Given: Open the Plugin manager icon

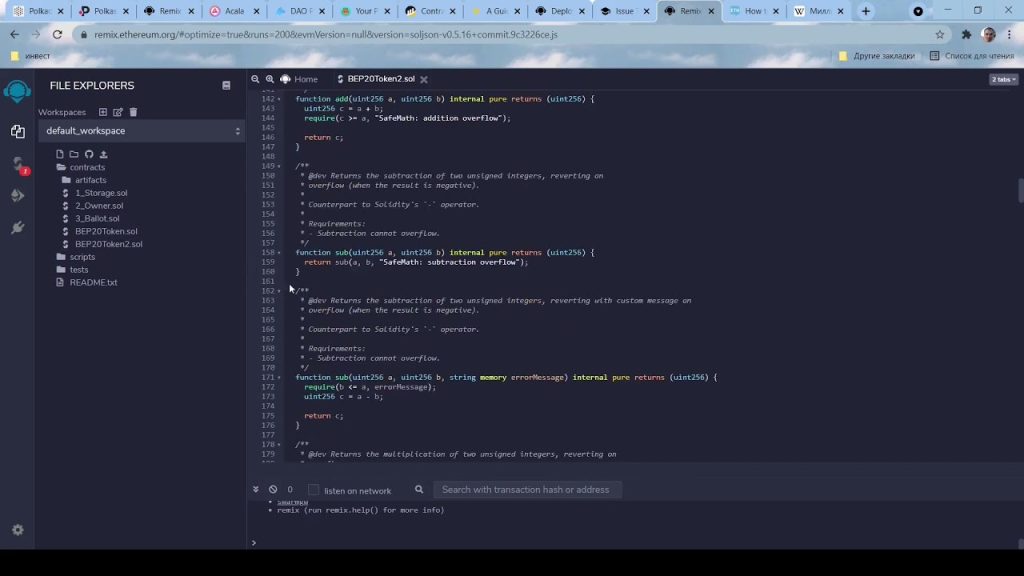Looking at the screenshot, I should tap(17, 228).
